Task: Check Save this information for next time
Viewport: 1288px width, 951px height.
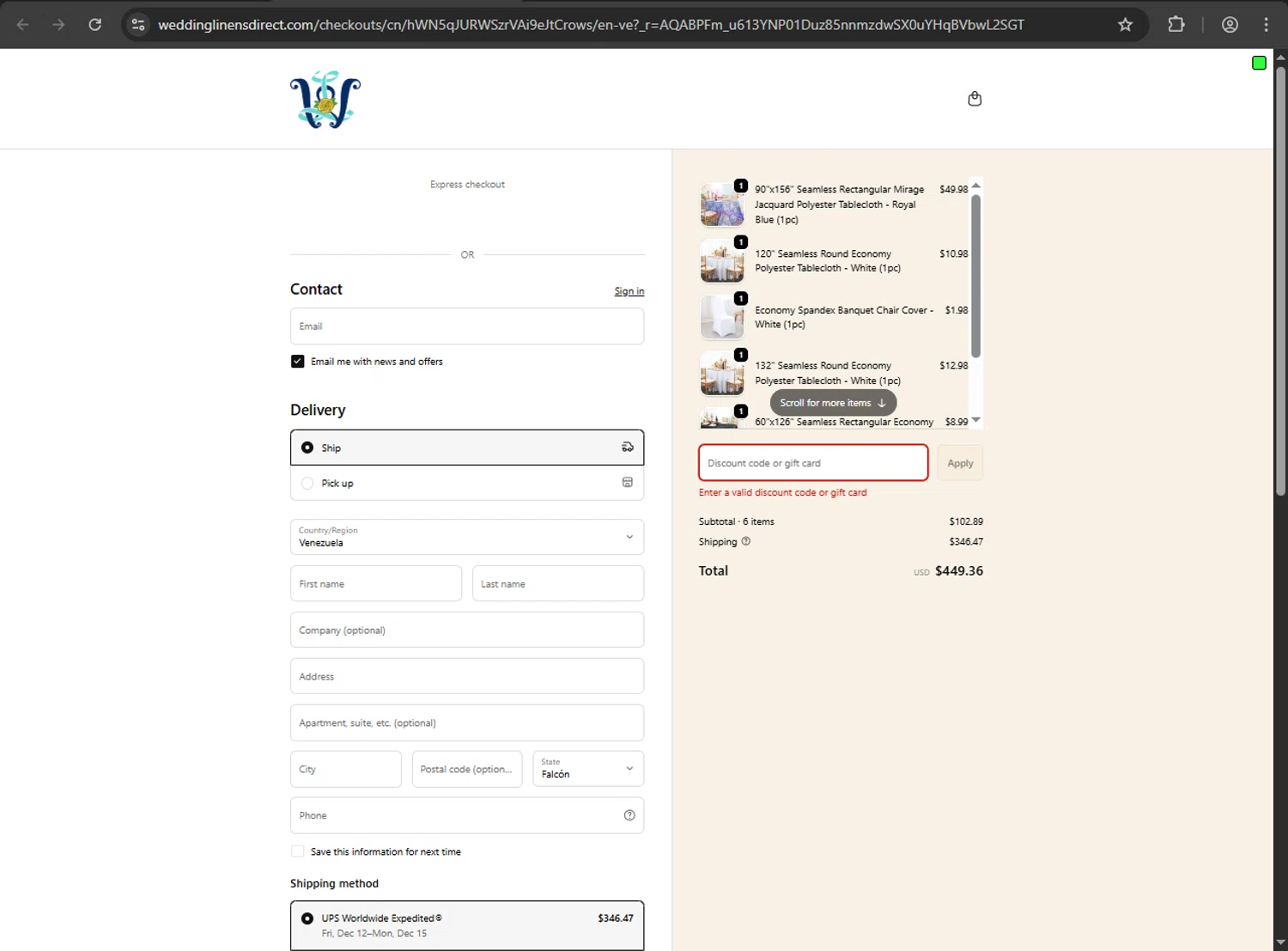Action: [x=298, y=851]
